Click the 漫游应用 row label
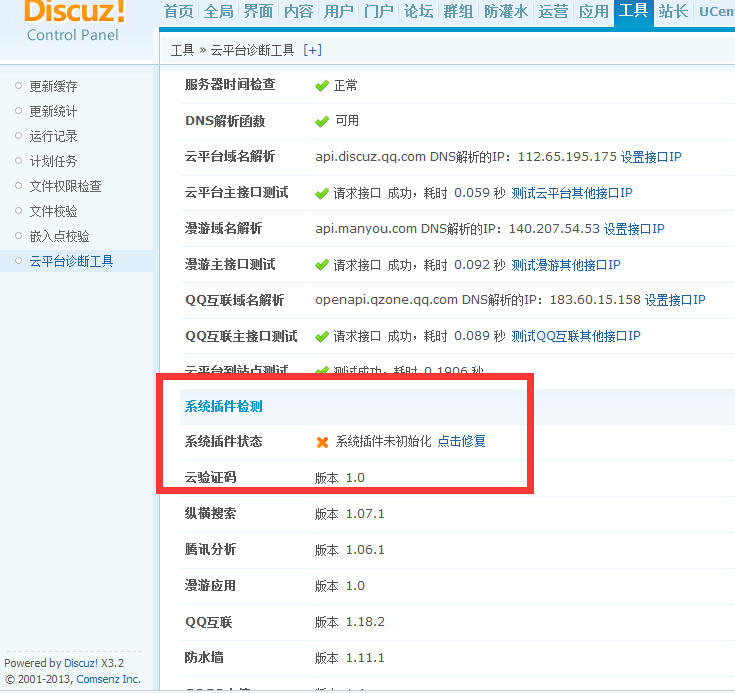This screenshot has height=693, width=735. point(210,585)
